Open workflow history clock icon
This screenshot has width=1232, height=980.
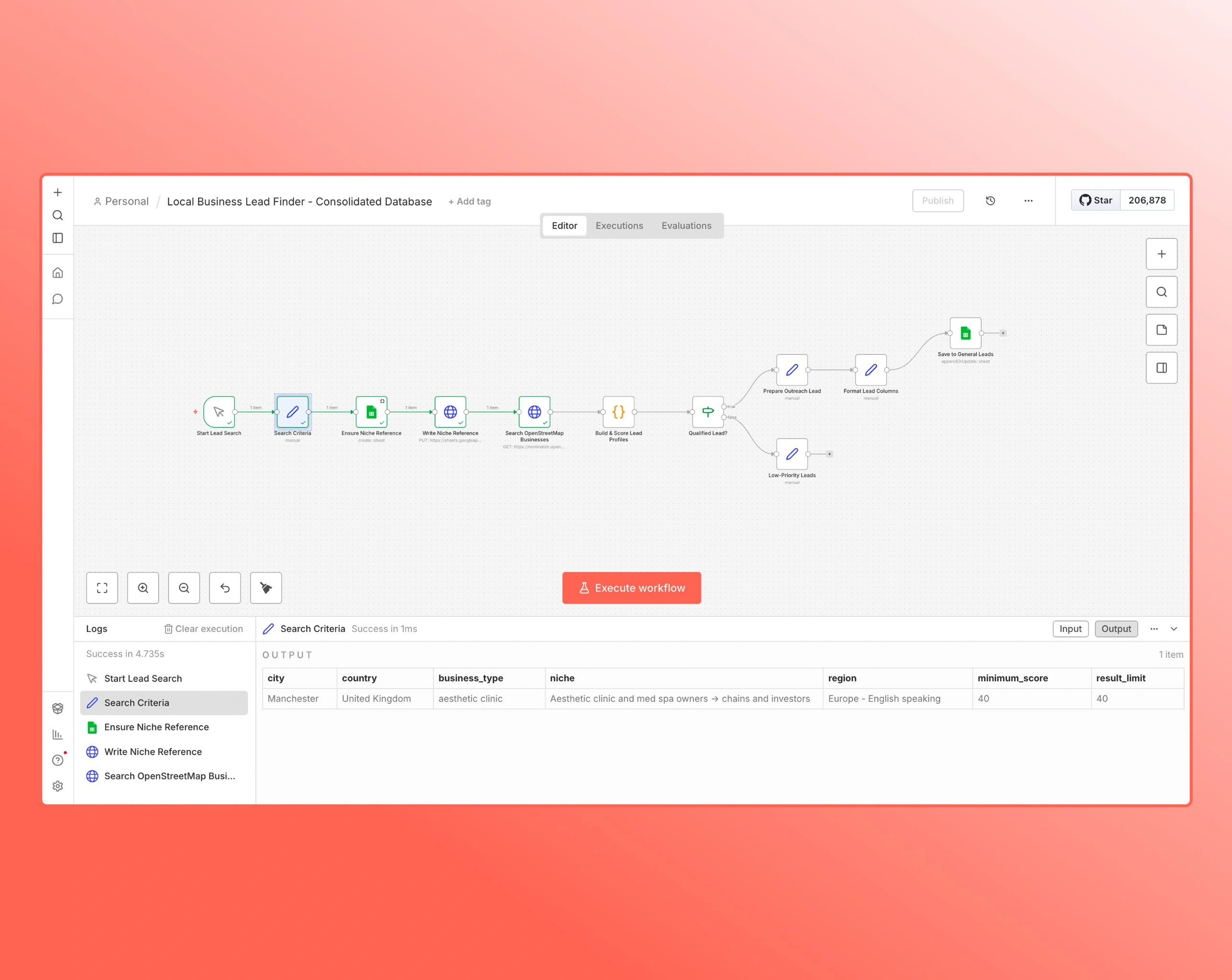pyautogui.click(x=990, y=200)
